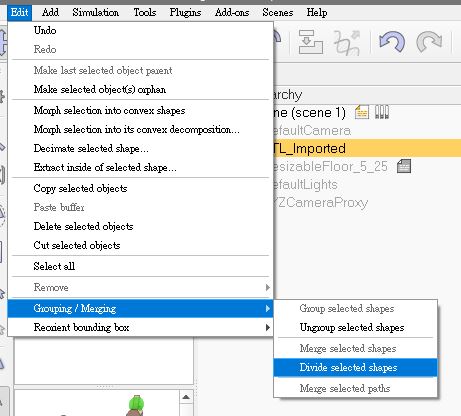Open the Grouping / Merging submenu

click(140, 308)
